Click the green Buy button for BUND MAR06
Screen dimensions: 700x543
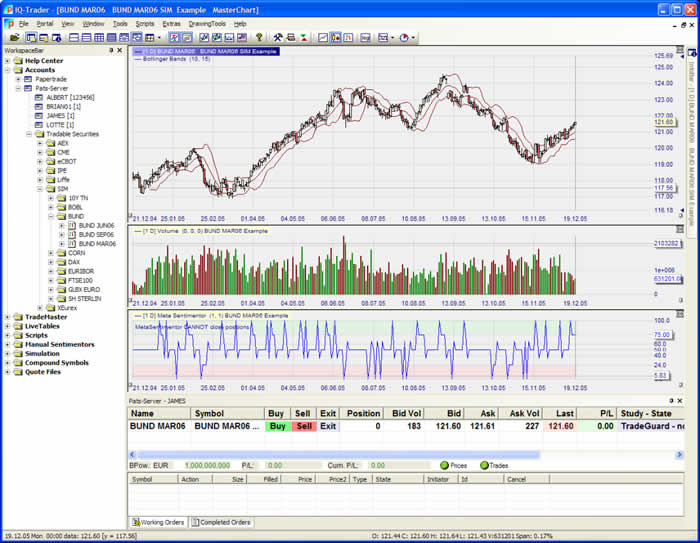277,426
